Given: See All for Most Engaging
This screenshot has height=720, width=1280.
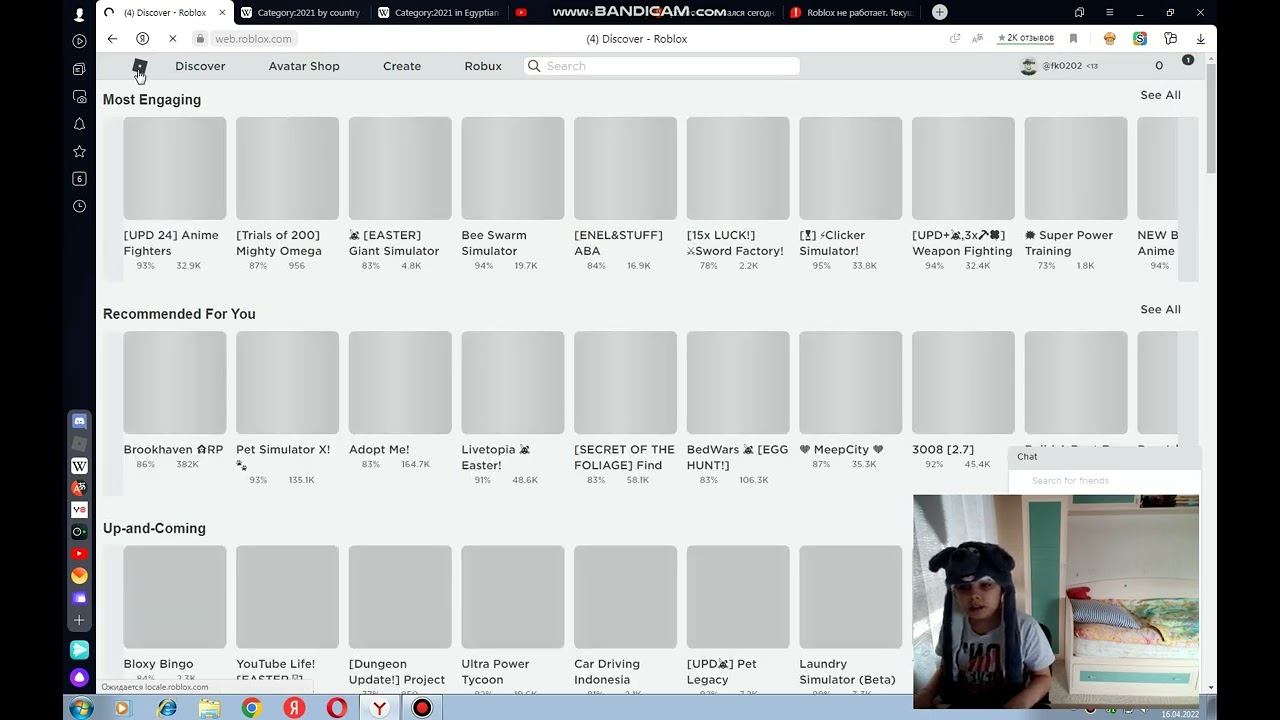Looking at the screenshot, I should pyautogui.click(x=1160, y=95).
